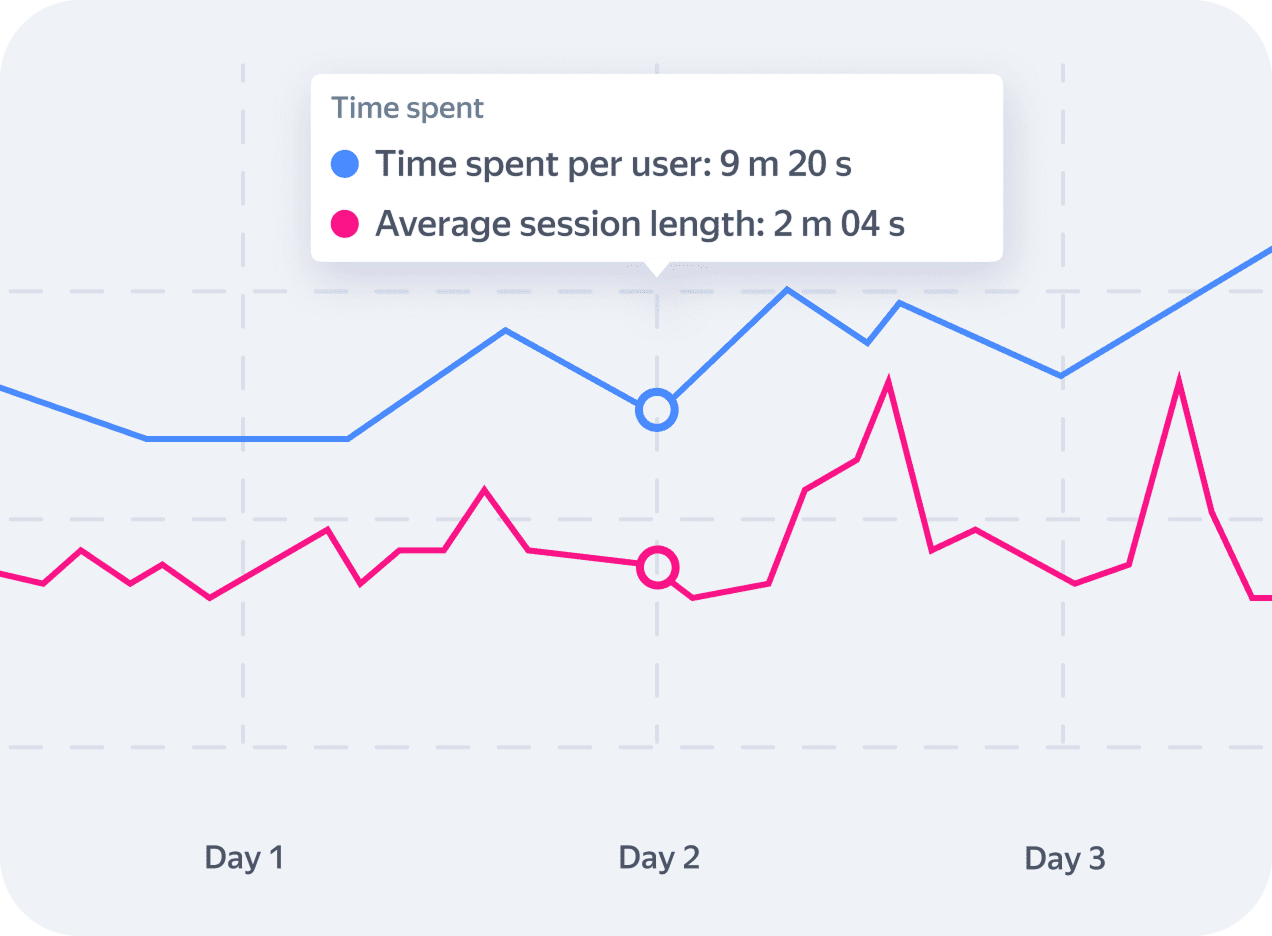Click the Day 1 axis label
The height and width of the screenshot is (936, 1272).
point(244,858)
